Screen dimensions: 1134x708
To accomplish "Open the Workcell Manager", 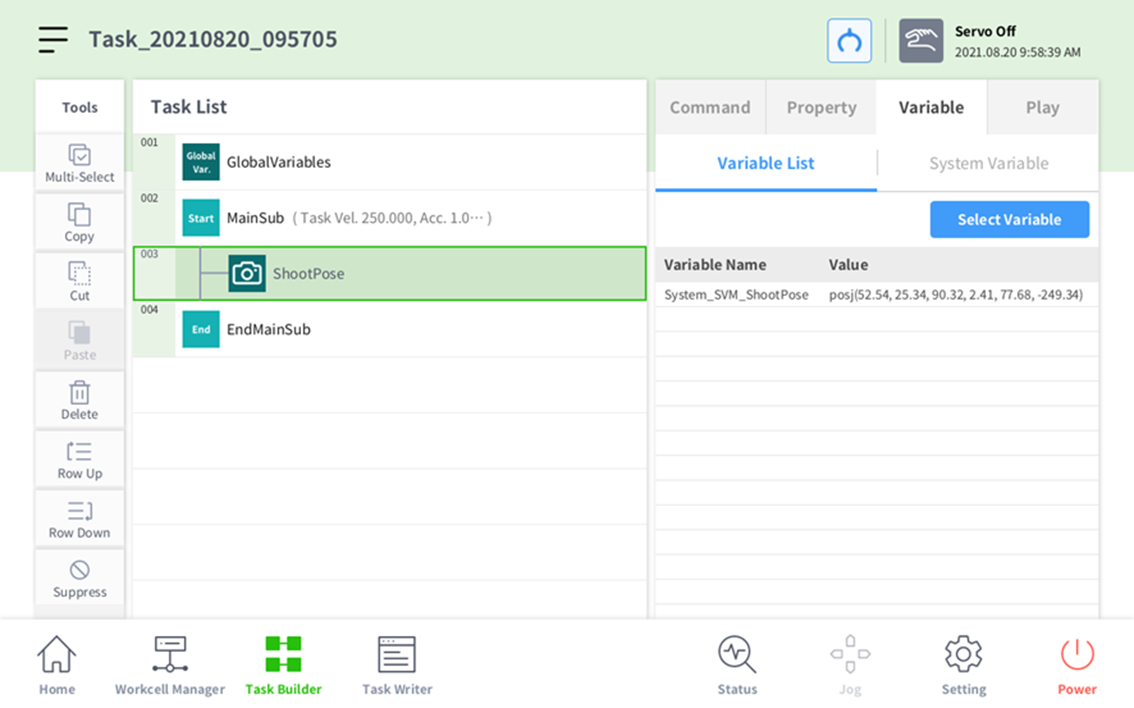I will (x=170, y=665).
